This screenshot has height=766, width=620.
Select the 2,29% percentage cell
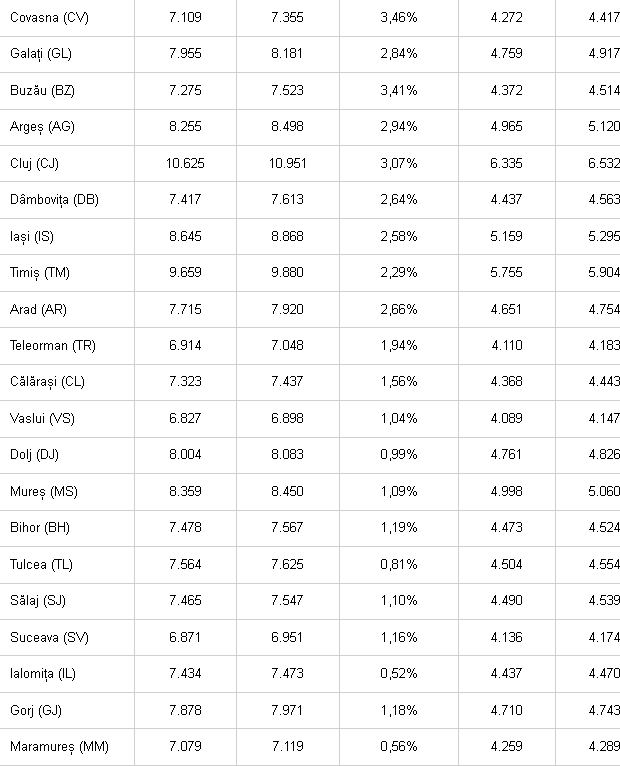point(398,272)
